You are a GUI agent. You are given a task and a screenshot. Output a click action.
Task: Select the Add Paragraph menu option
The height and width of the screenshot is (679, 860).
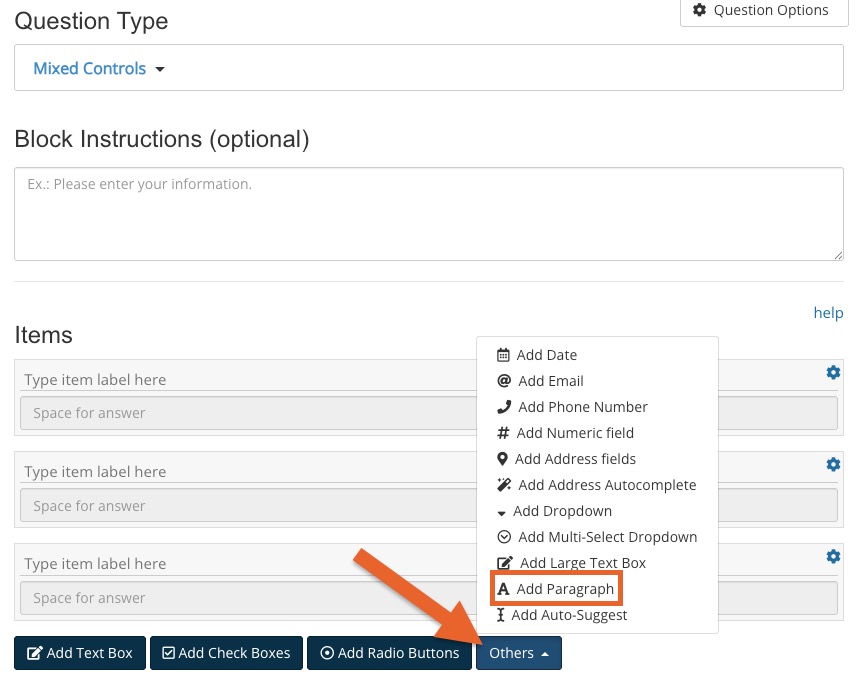[556, 589]
